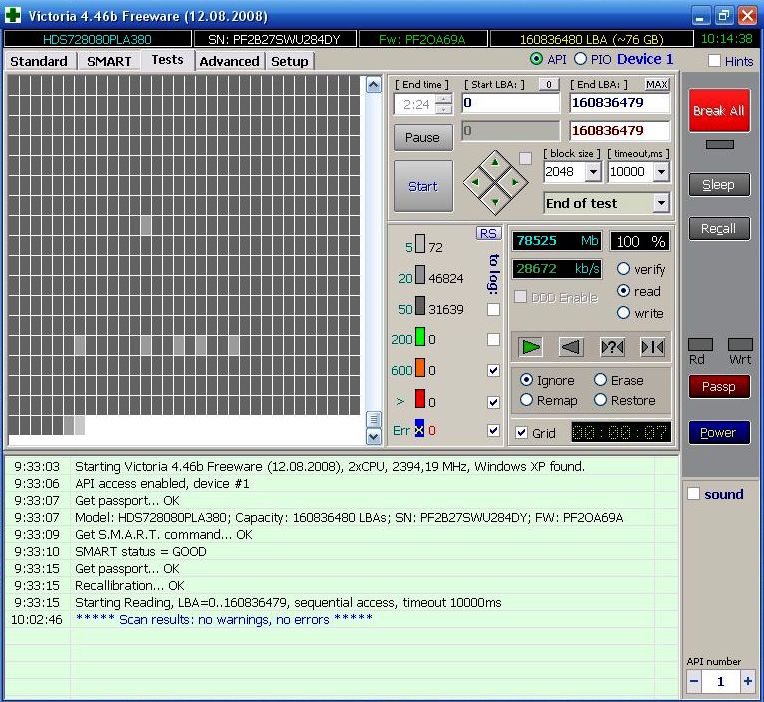Click the butterfly seek mode button
Viewport: 764px width, 702px height.
point(652,347)
